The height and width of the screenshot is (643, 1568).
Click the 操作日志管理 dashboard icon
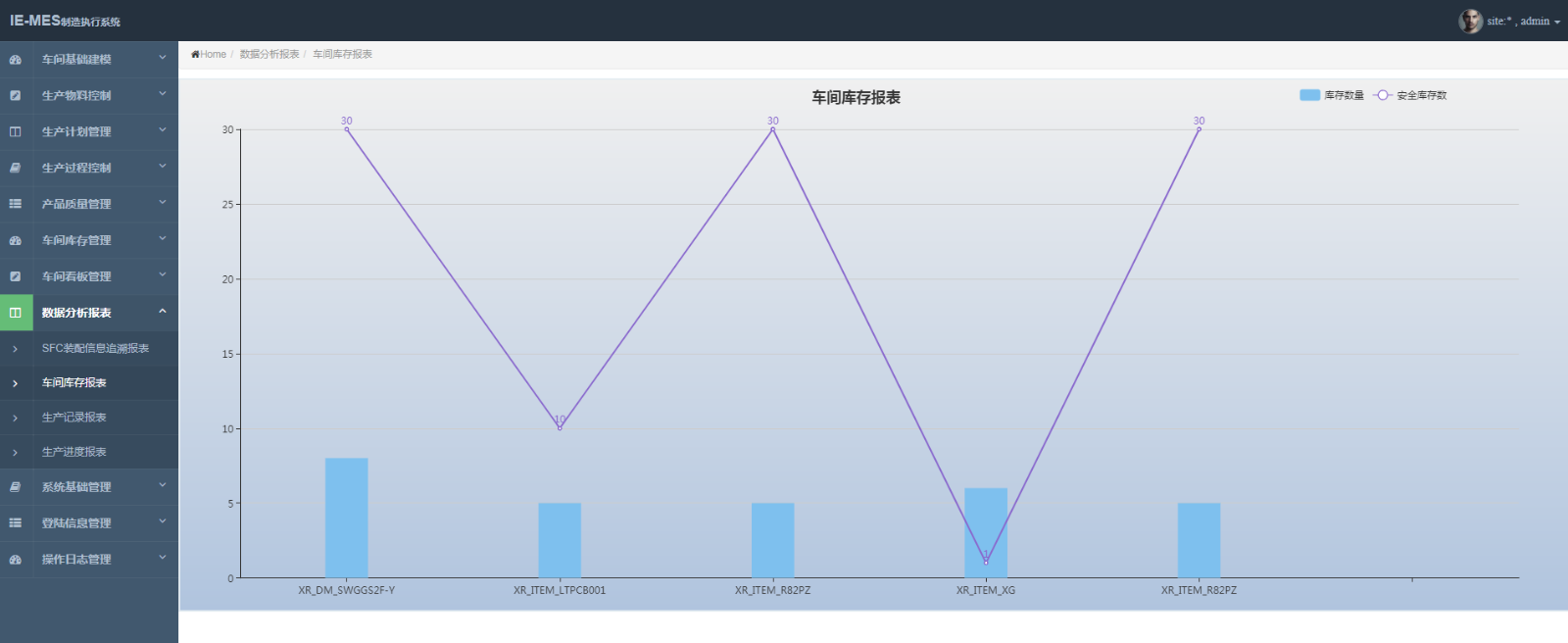[x=16, y=560]
